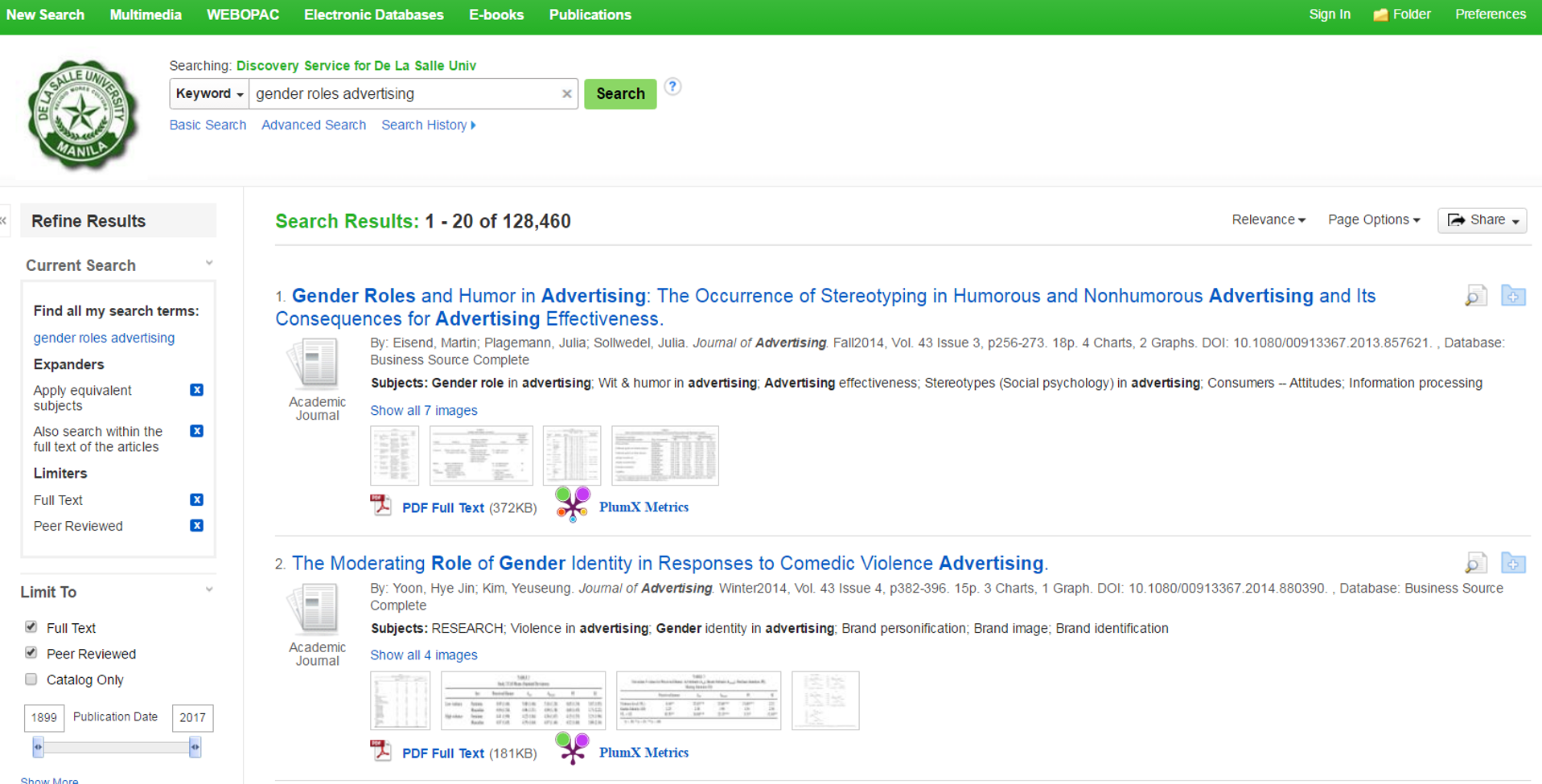Collapse the Current Search section

pyautogui.click(x=209, y=264)
